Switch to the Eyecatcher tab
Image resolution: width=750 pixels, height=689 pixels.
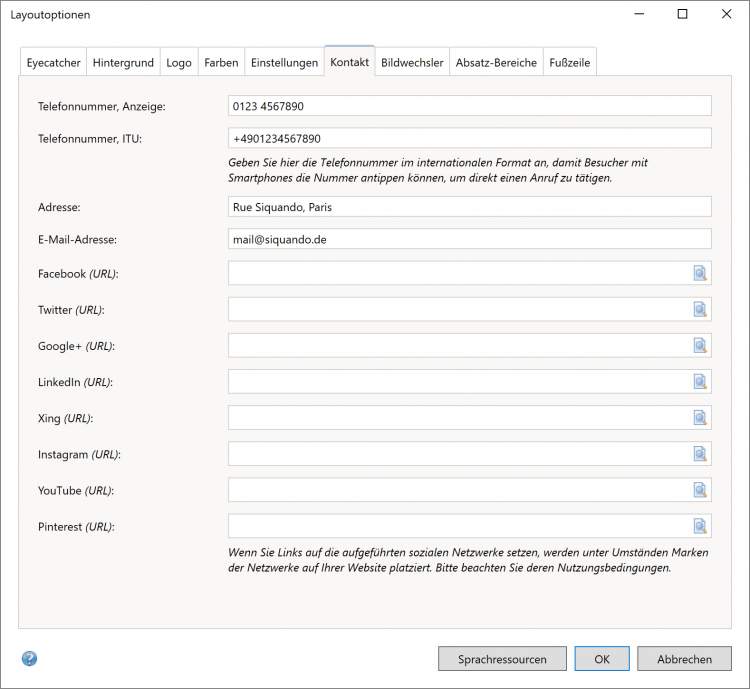[x=53, y=62]
